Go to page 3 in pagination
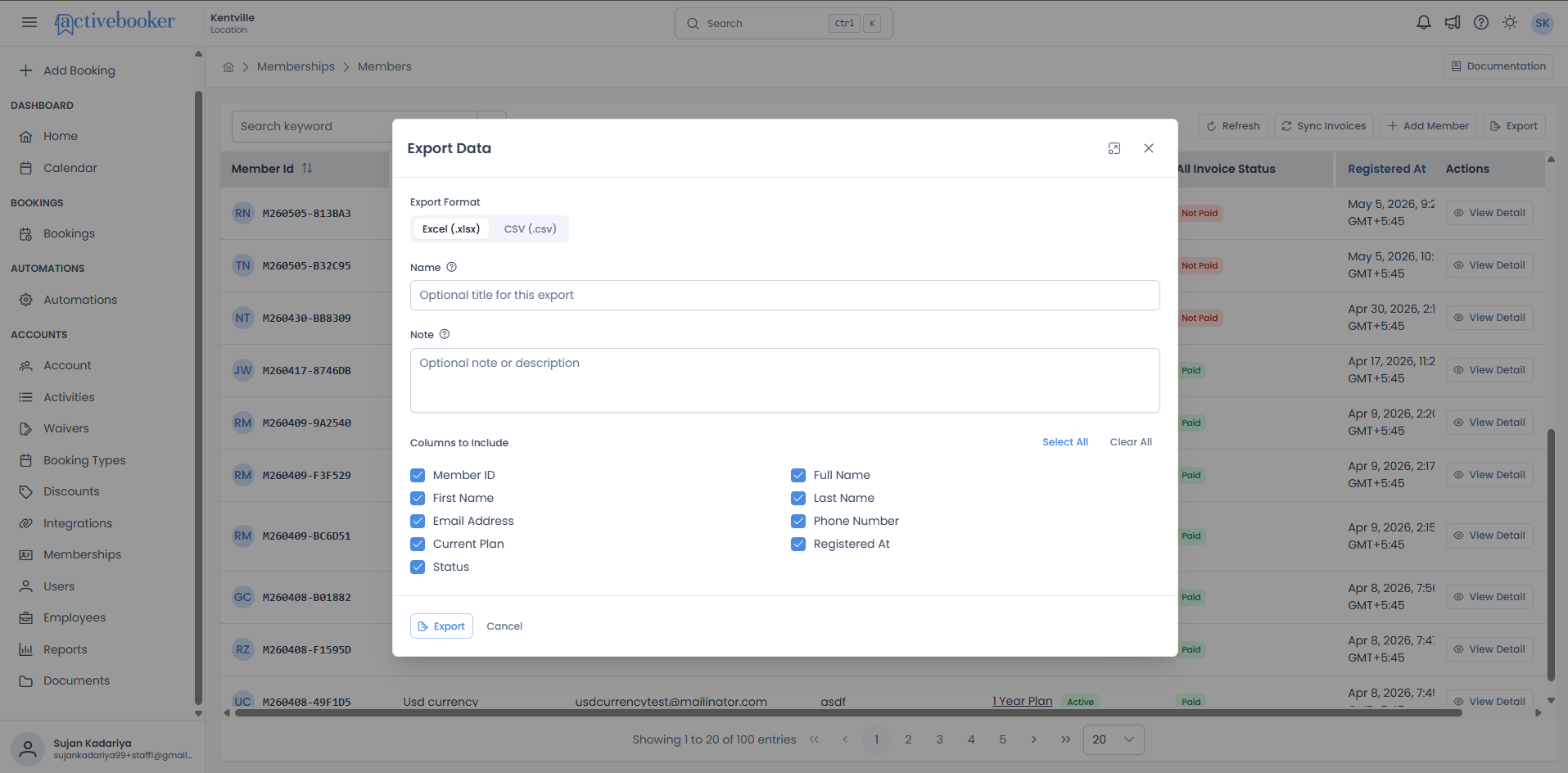 click(x=939, y=739)
